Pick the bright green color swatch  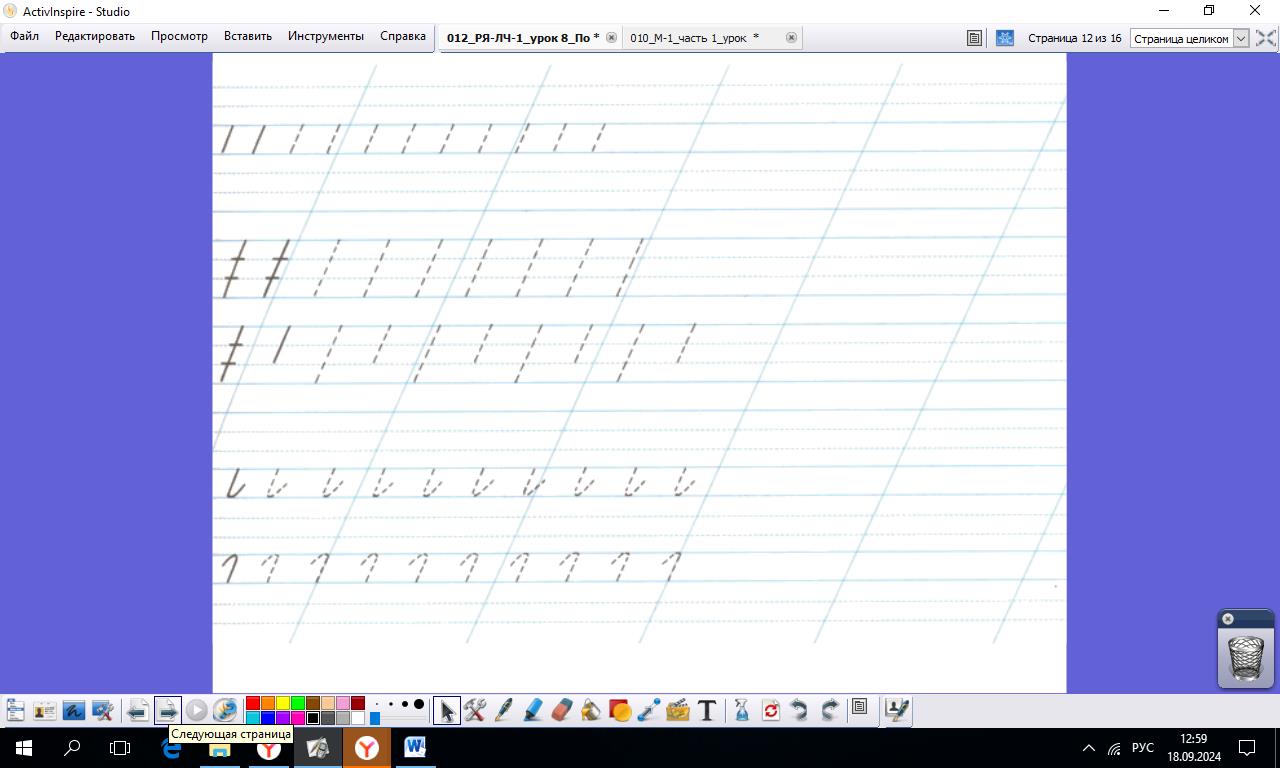click(298, 704)
